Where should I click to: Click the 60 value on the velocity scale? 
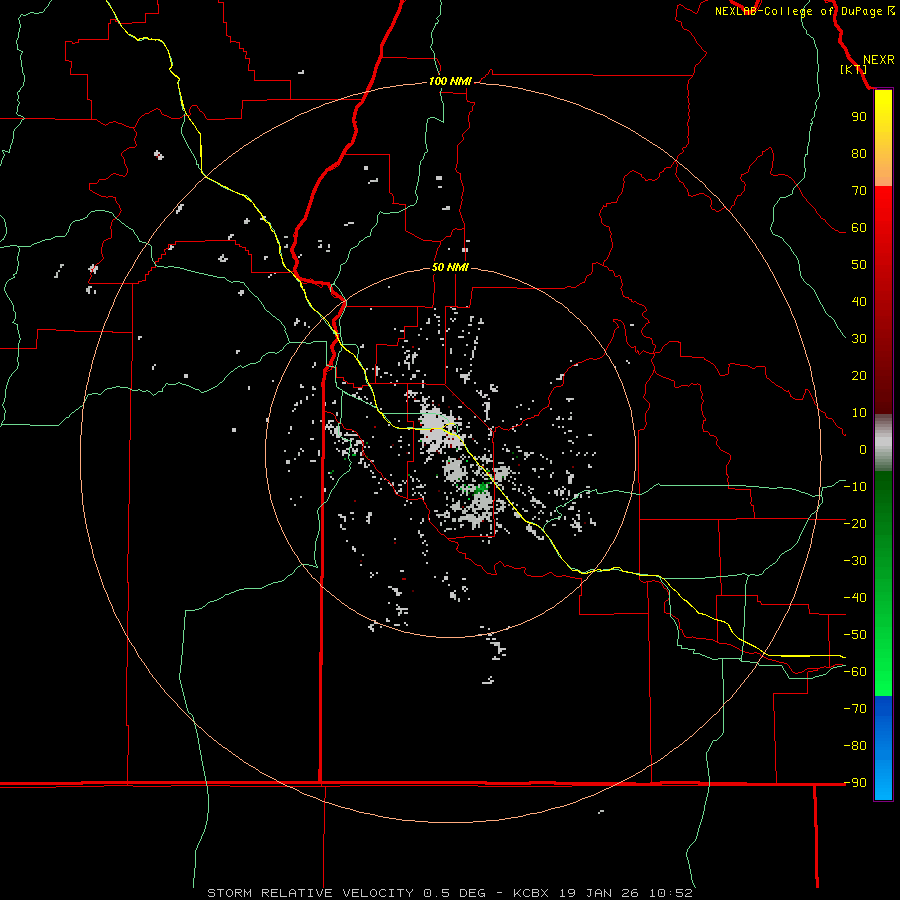(859, 227)
